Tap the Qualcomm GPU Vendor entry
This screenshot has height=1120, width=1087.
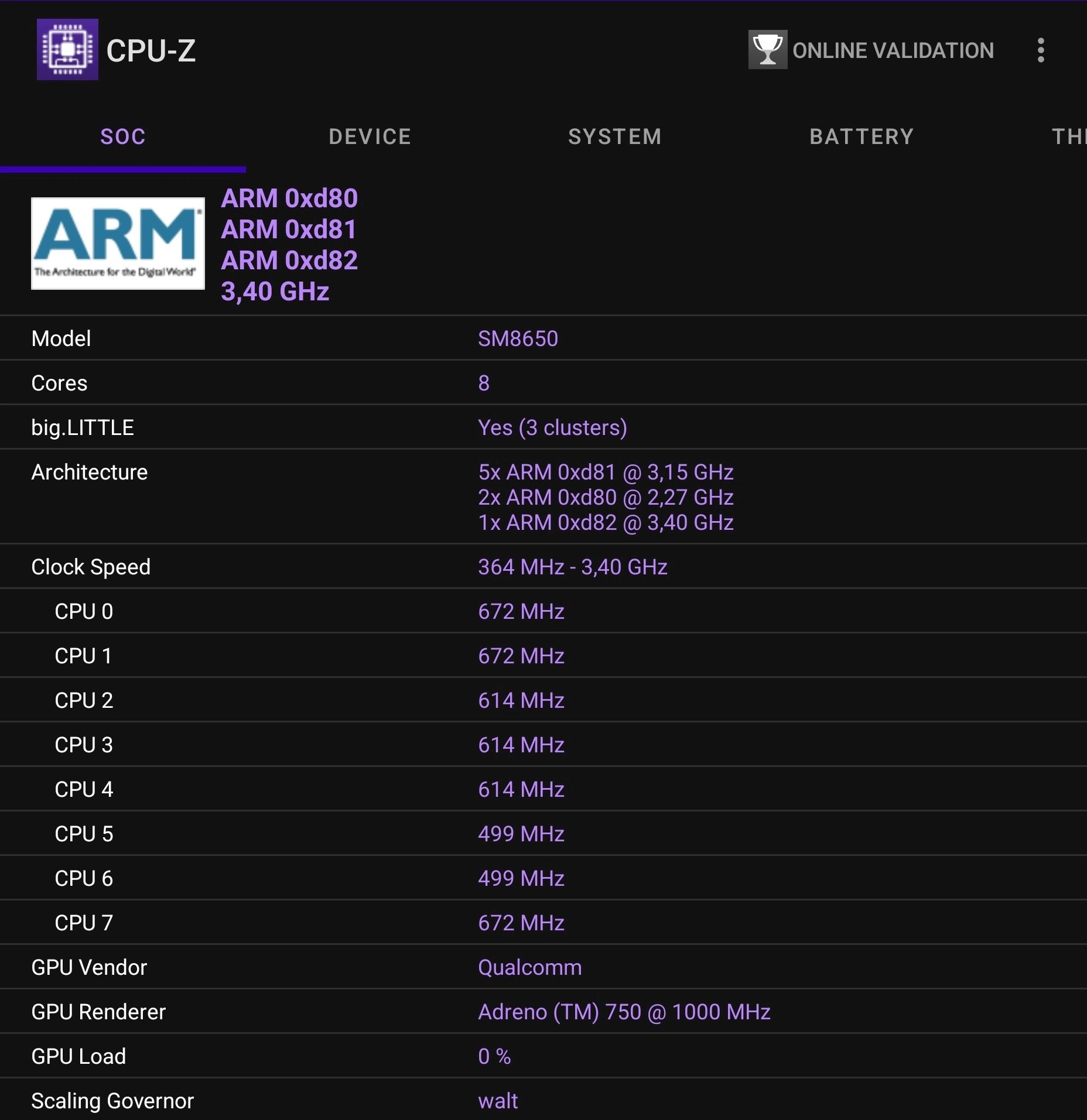[528, 967]
